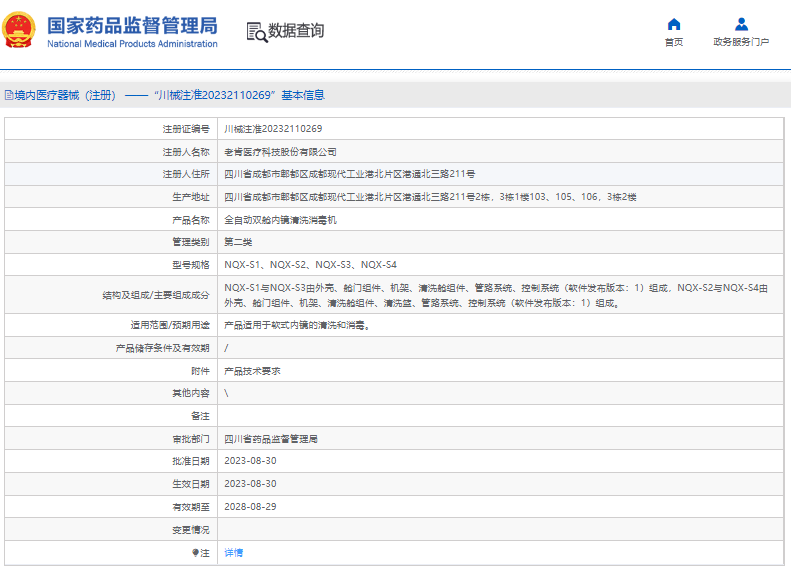Click the 审批部门 row label

coord(191,439)
